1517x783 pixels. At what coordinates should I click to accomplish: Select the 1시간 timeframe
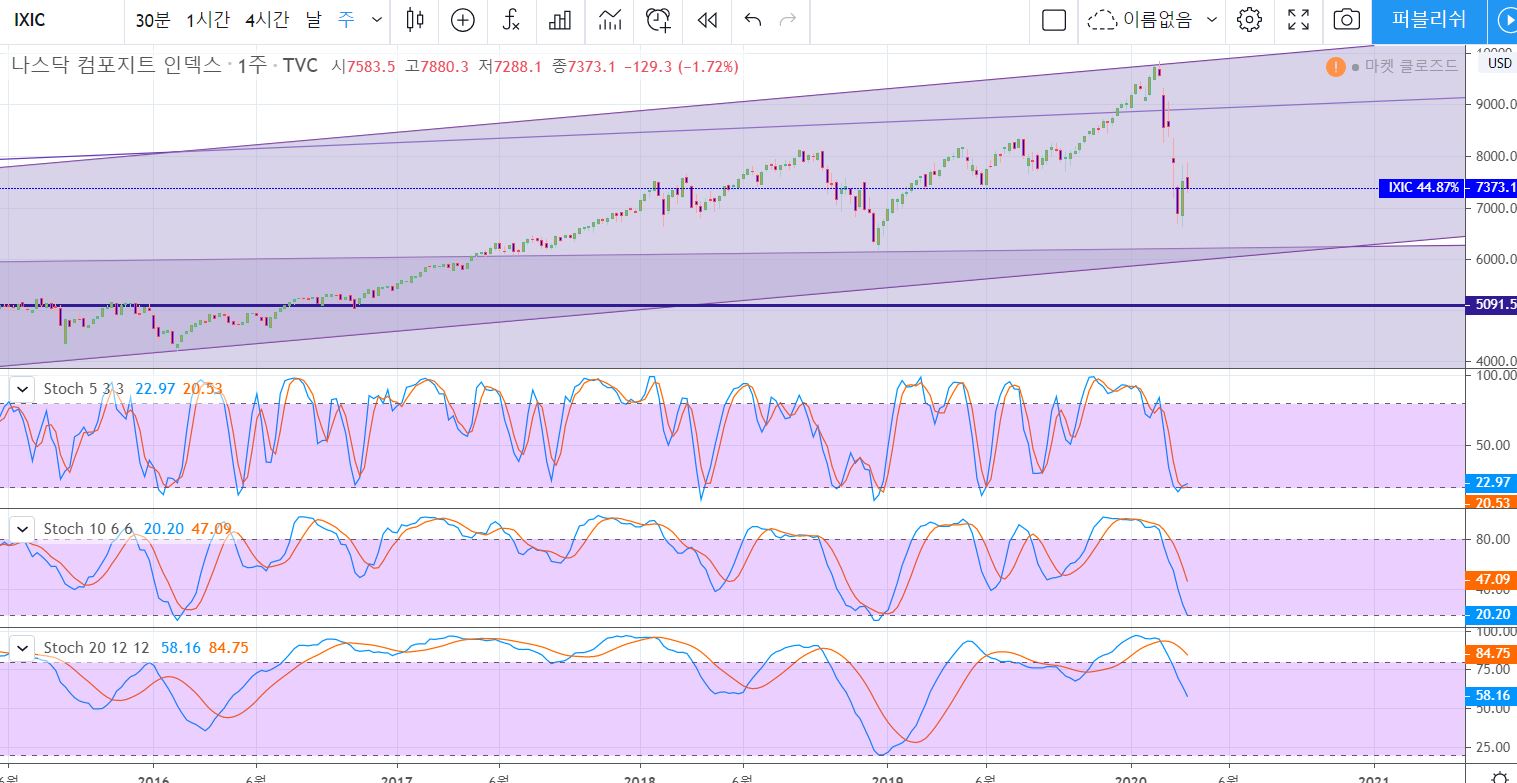[209, 19]
